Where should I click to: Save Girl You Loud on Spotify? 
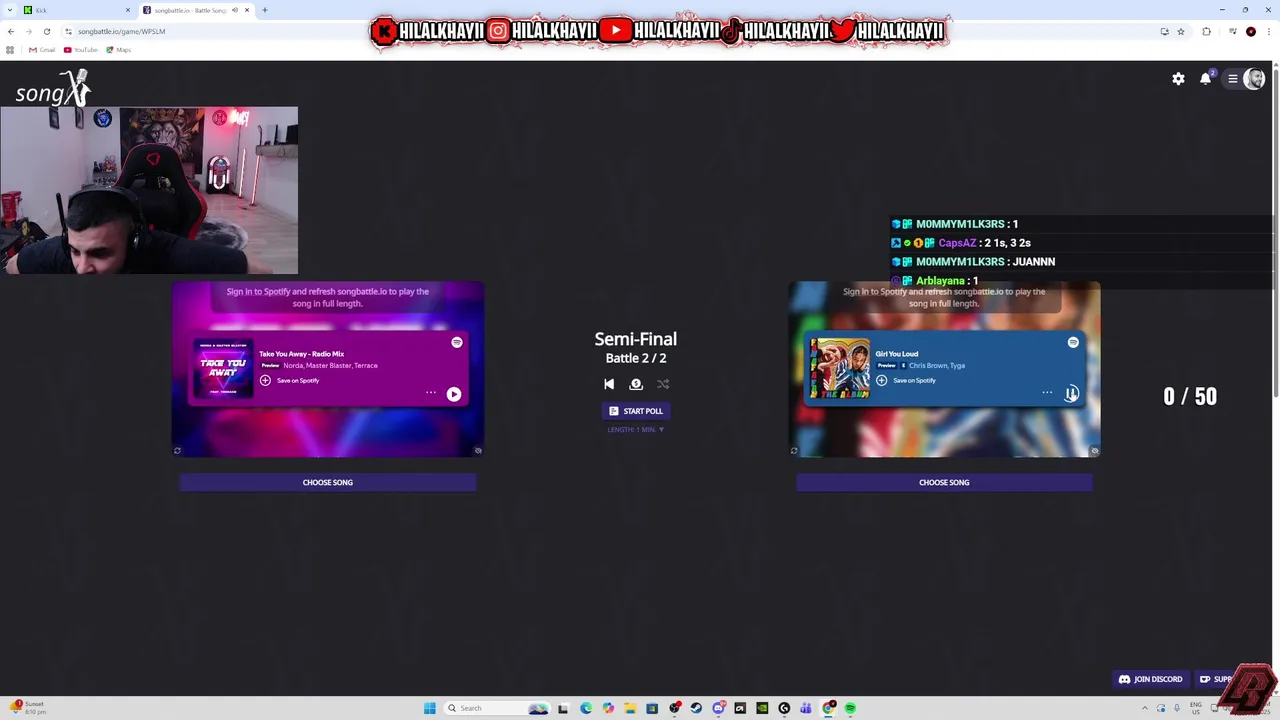click(906, 380)
